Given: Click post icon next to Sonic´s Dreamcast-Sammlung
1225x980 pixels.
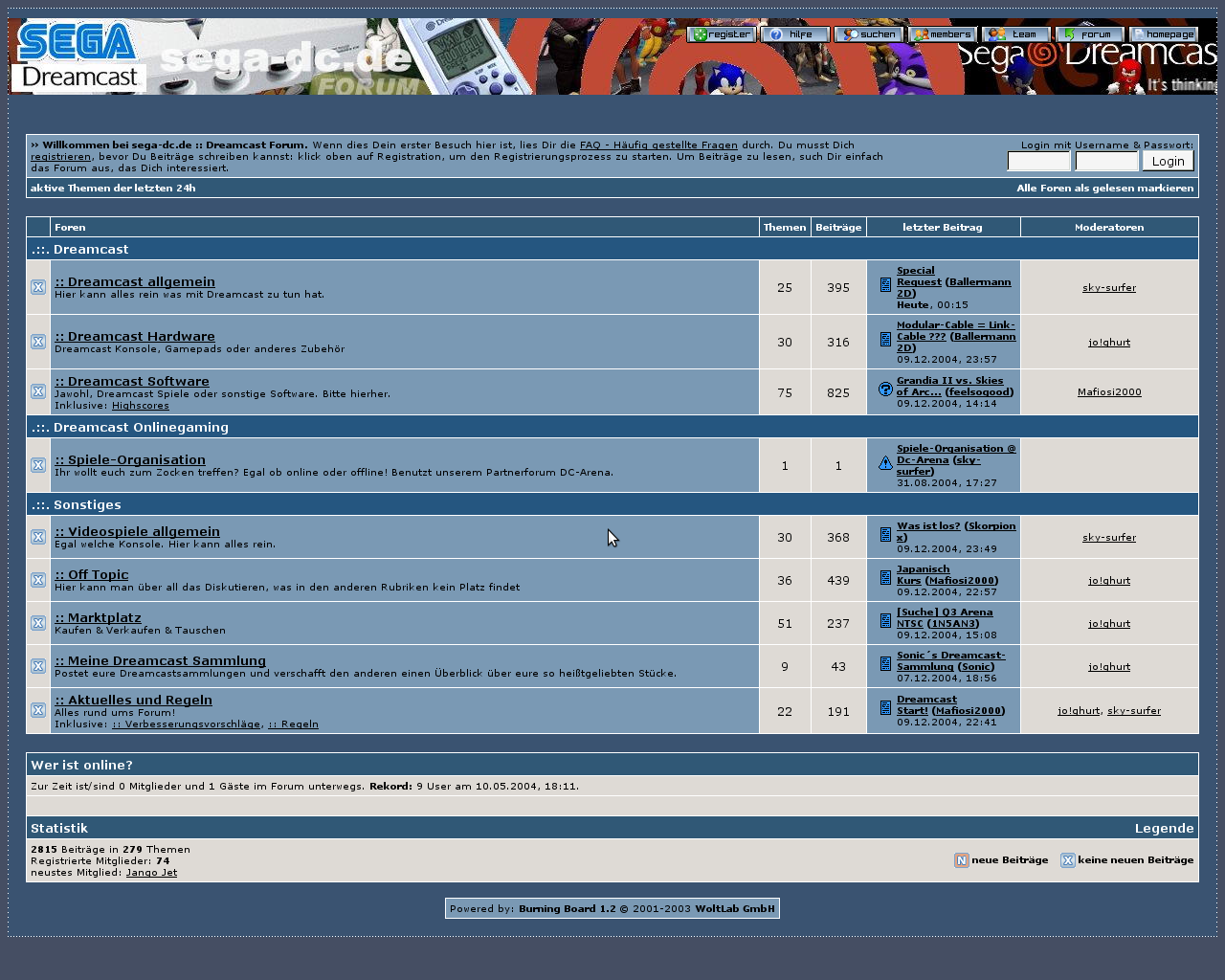Looking at the screenshot, I should (x=885, y=663).
